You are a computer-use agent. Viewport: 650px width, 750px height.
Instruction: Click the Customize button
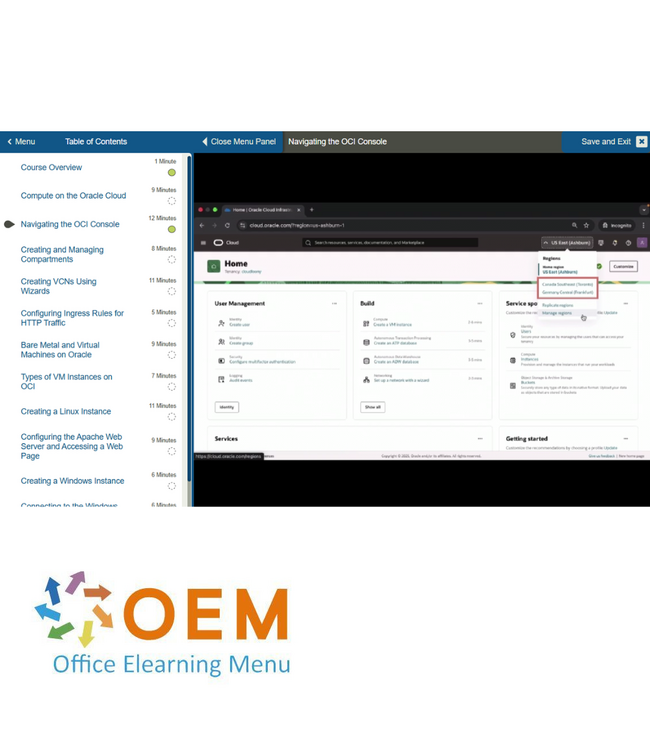[623, 266]
